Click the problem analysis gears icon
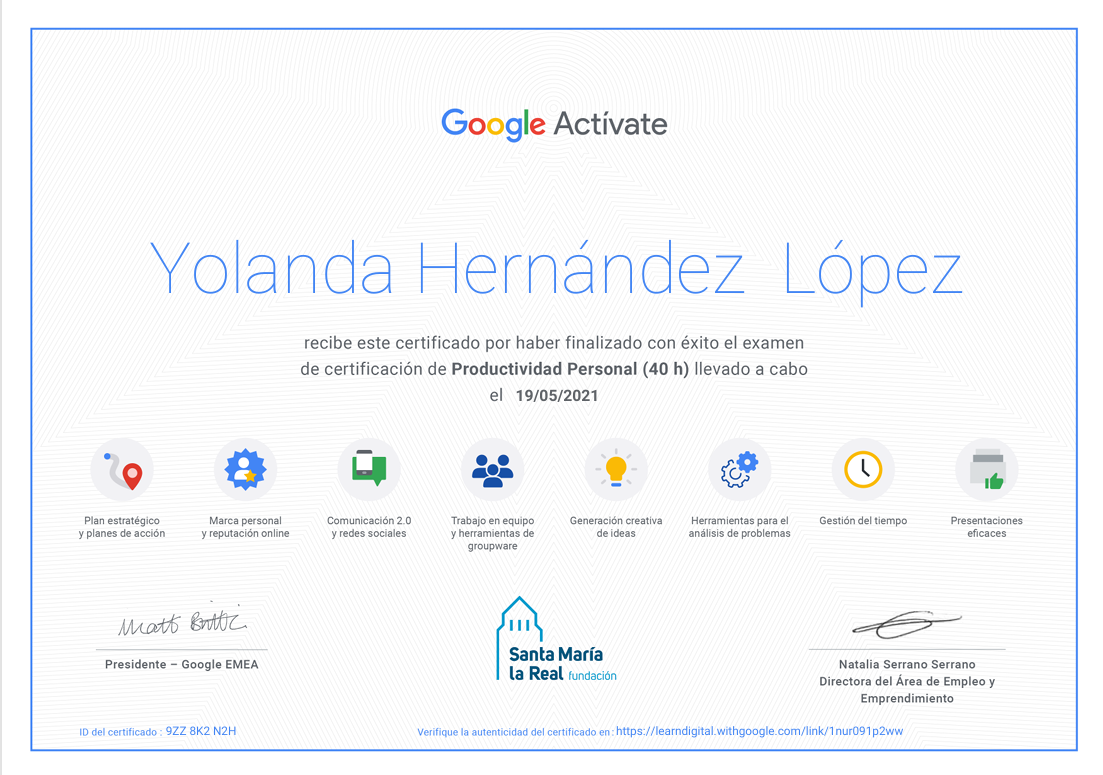Screen dimensions: 1103x775 click(739, 470)
